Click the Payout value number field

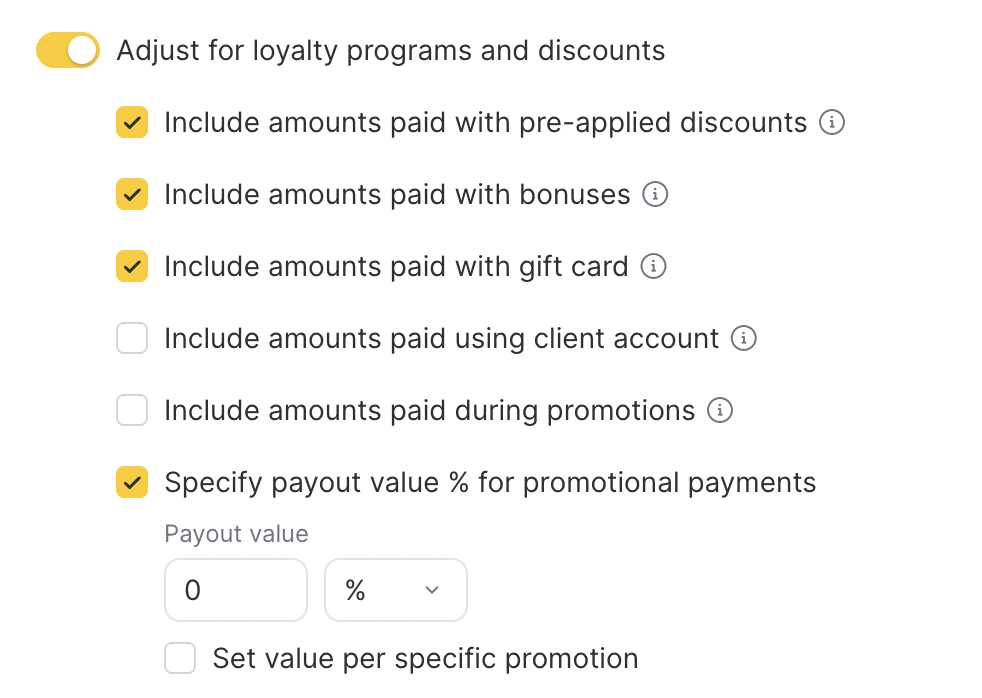click(x=236, y=590)
